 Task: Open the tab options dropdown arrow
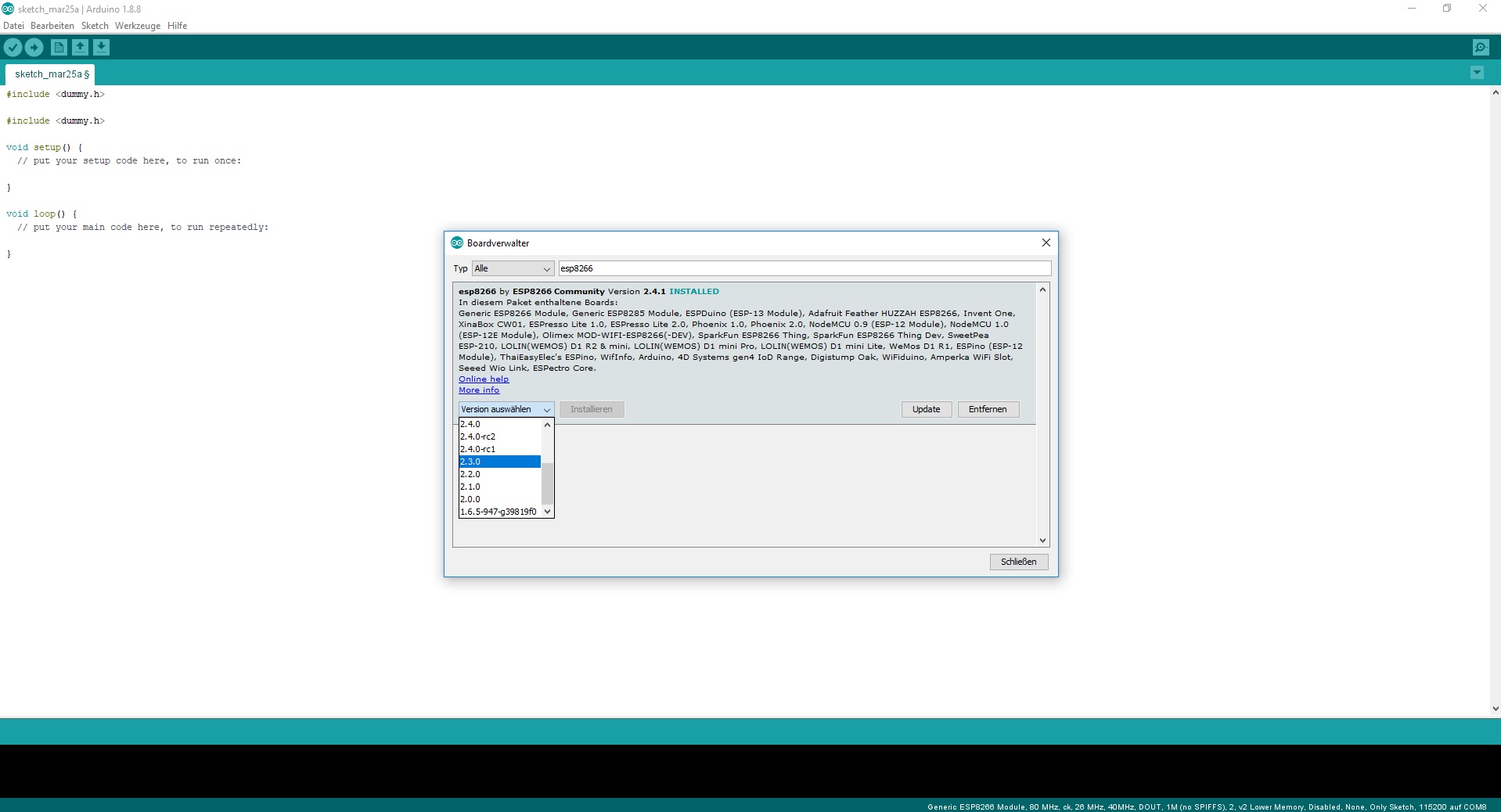pos(1477,73)
